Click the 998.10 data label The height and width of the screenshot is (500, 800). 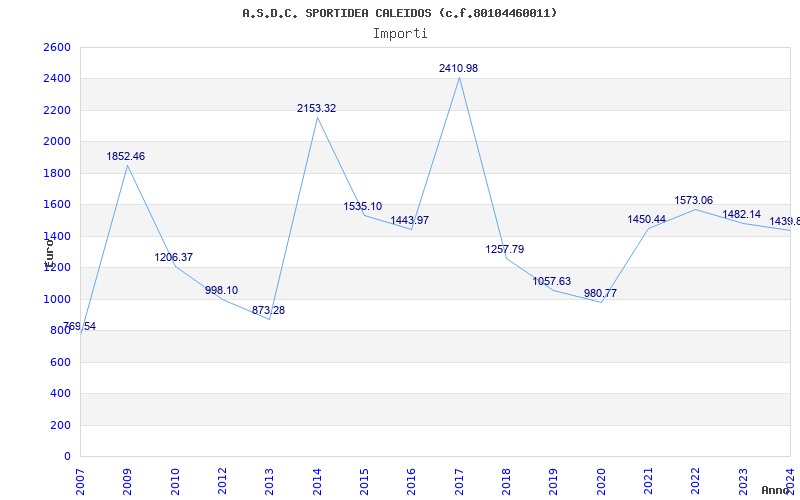221,290
